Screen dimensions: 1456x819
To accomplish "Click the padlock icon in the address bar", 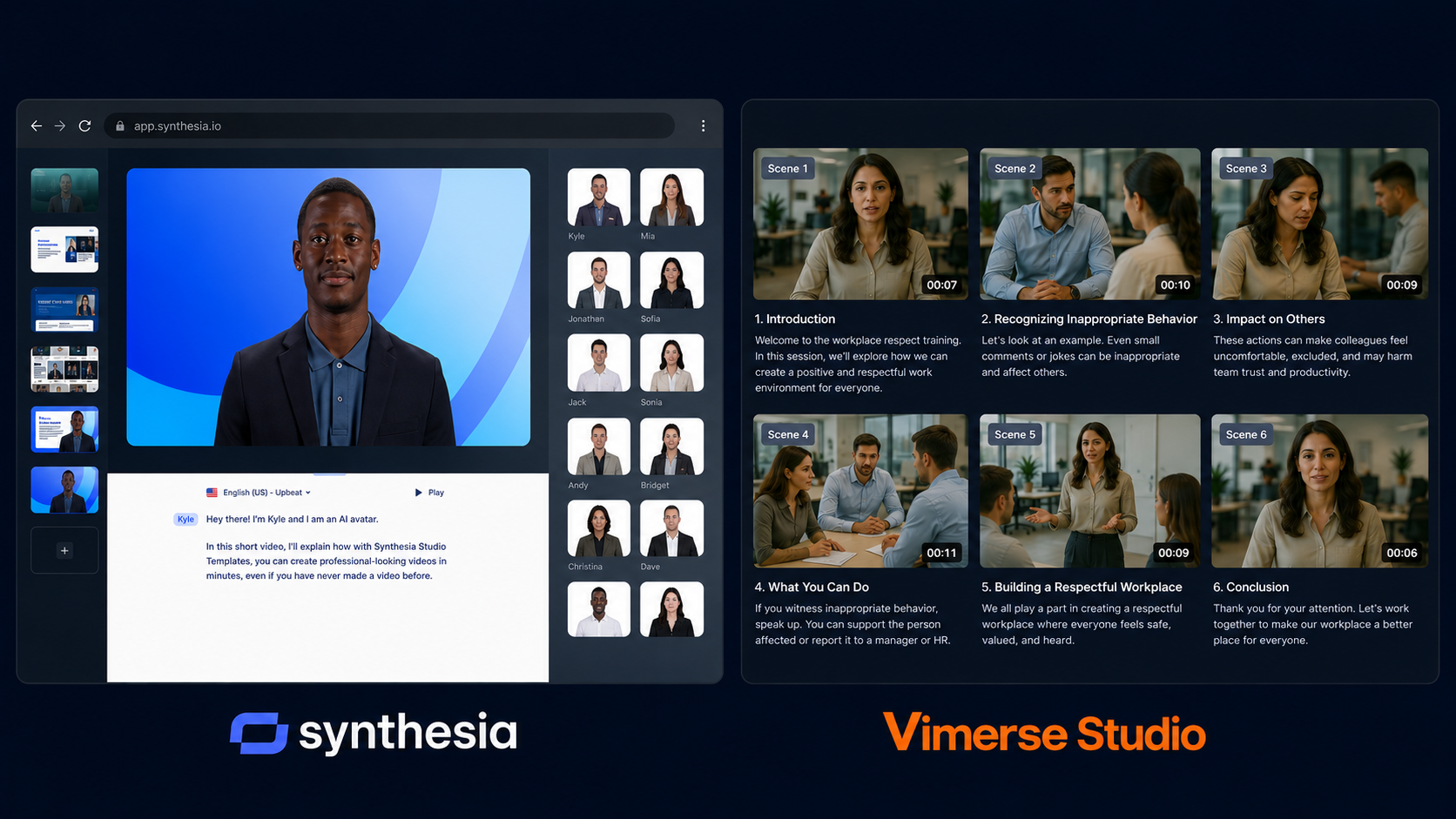I will [x=120, y=126].
